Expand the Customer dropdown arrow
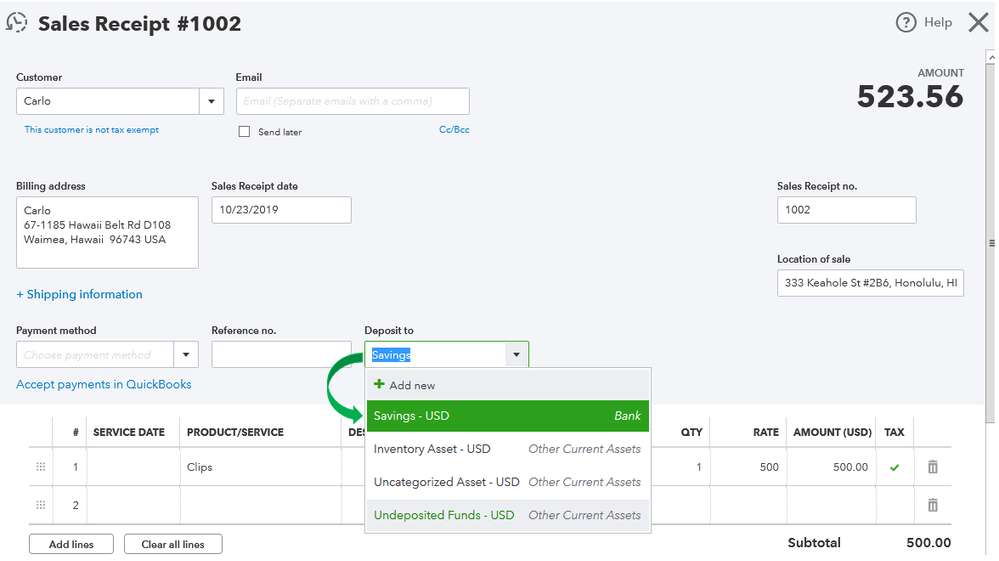 click(212, 101)
